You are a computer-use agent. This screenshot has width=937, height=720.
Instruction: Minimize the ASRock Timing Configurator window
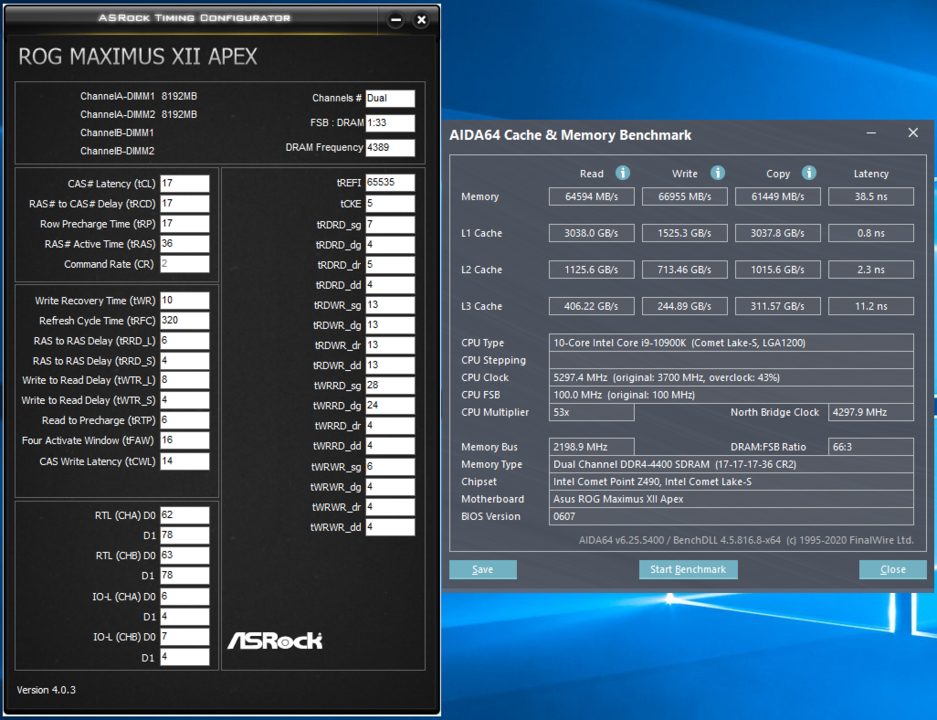click(x=397, y=20)
